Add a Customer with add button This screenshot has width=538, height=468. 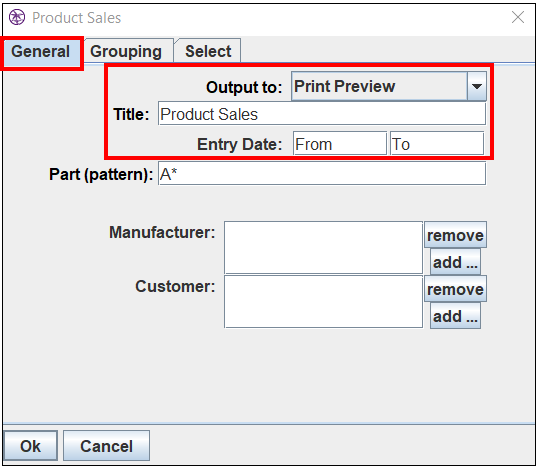[x=455, y=316]
